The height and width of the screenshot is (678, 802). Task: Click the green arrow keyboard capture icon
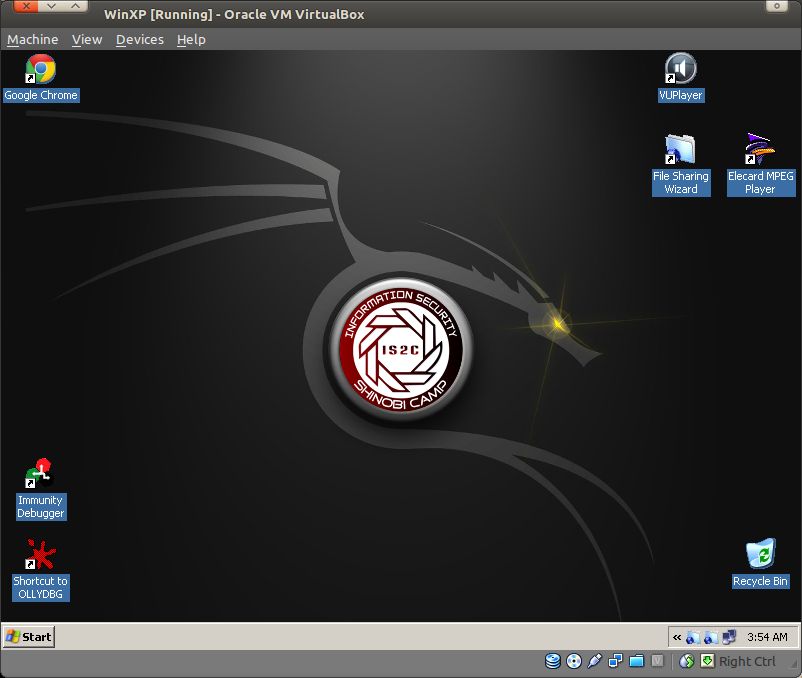coord(707,661)
